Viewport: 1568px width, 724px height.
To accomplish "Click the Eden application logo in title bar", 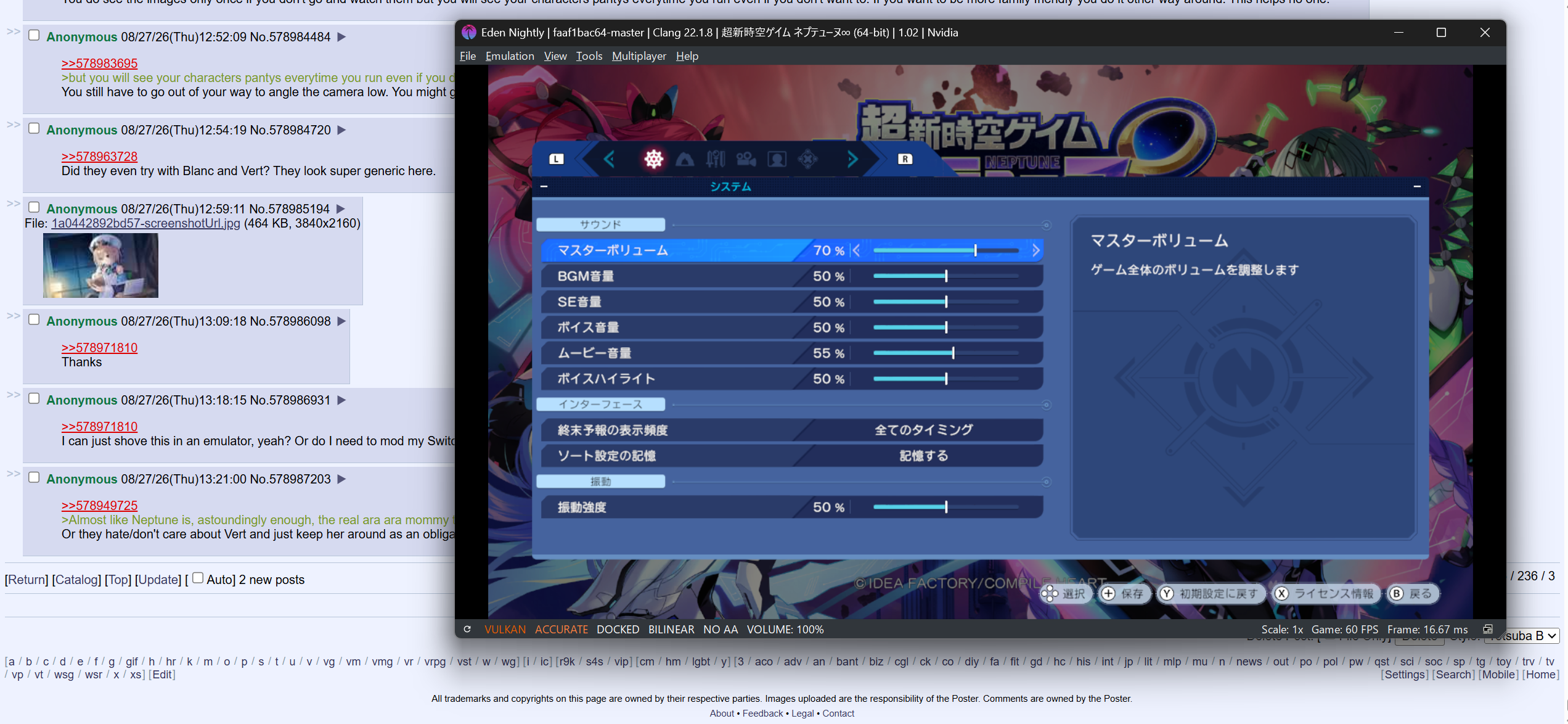I will [x=469, y=32].
